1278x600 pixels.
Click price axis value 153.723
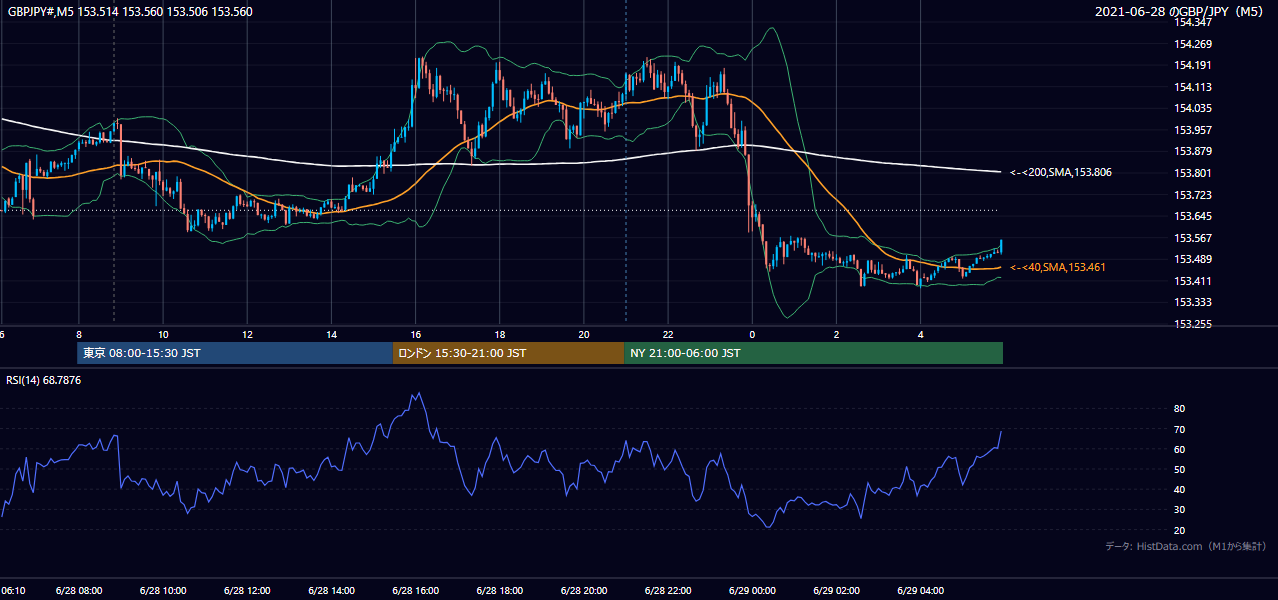coord(1192,195)
